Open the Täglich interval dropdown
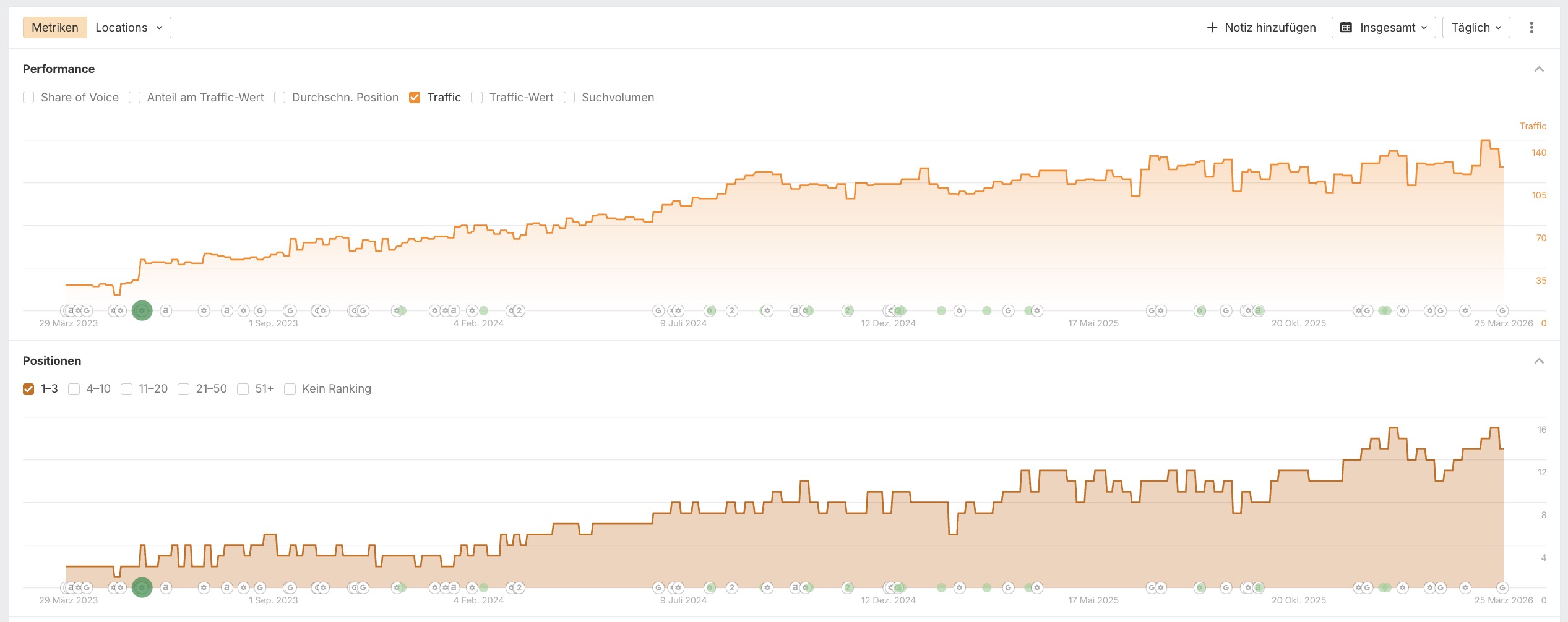Screen dimensions: 1568x622 pyautogui.click(x=1476, y=27)
